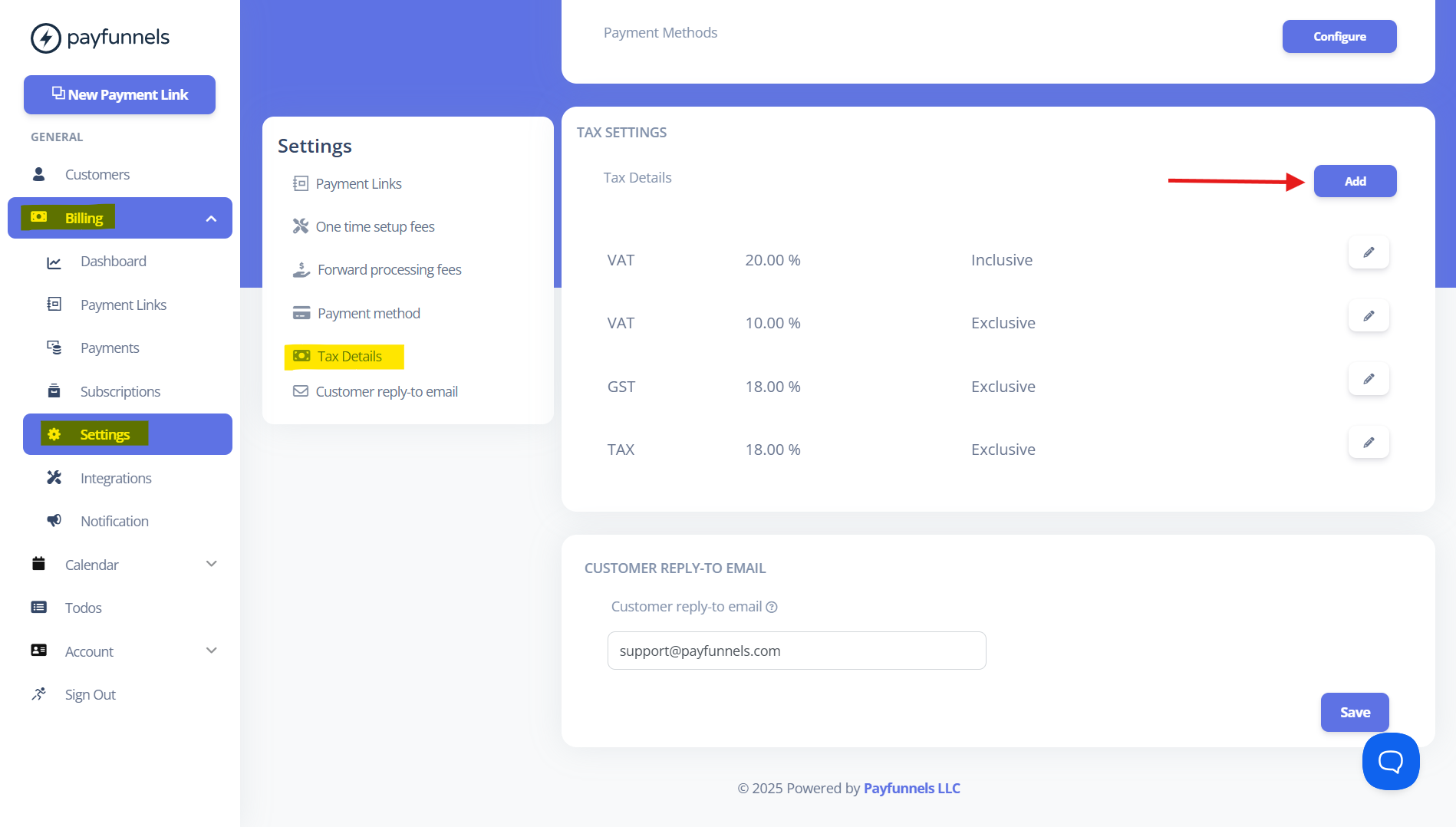Save the customer reply-to email

tap(1355, 712)
